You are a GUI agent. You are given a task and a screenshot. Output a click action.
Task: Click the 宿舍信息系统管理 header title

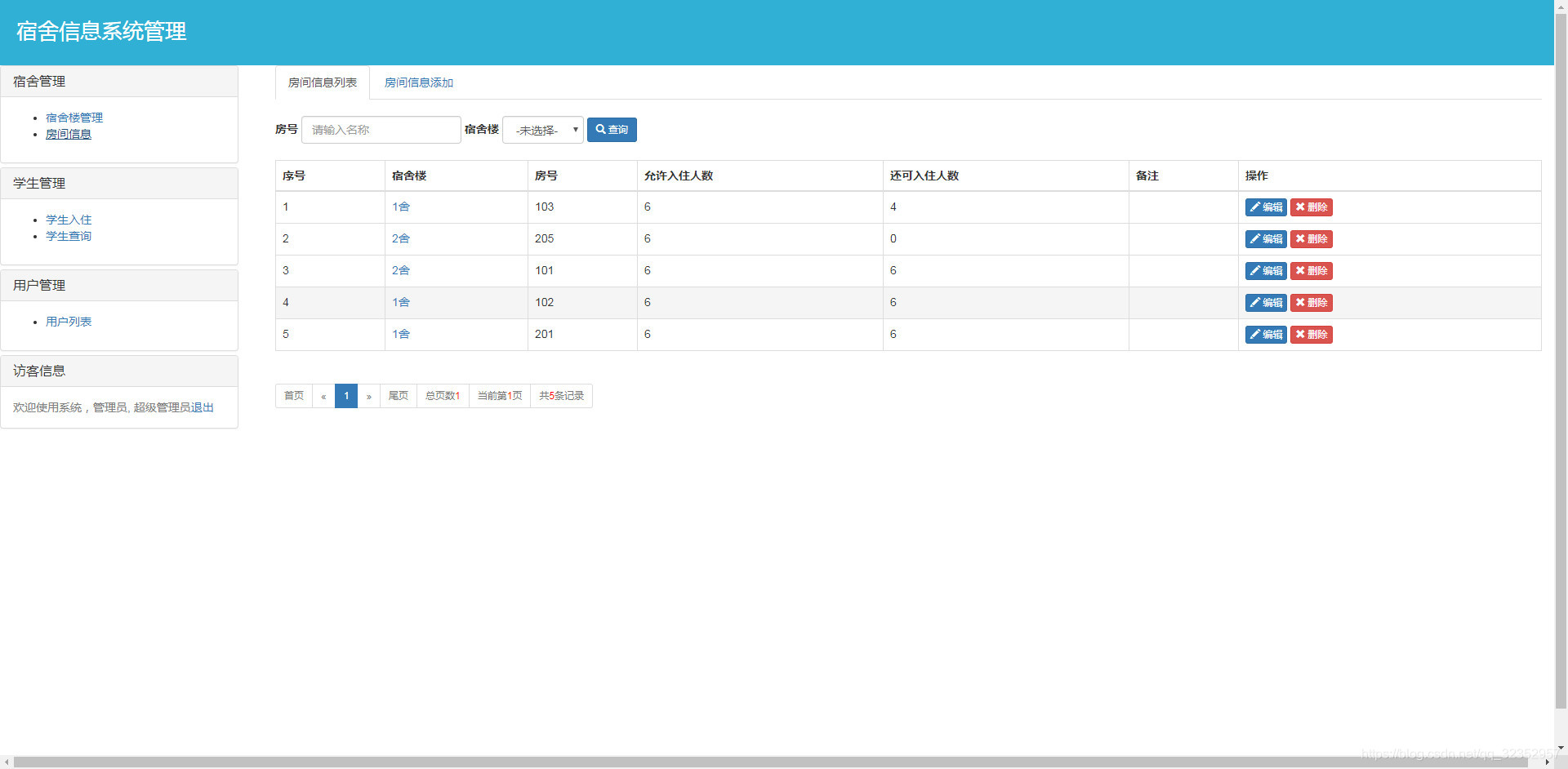click(101, 31)
